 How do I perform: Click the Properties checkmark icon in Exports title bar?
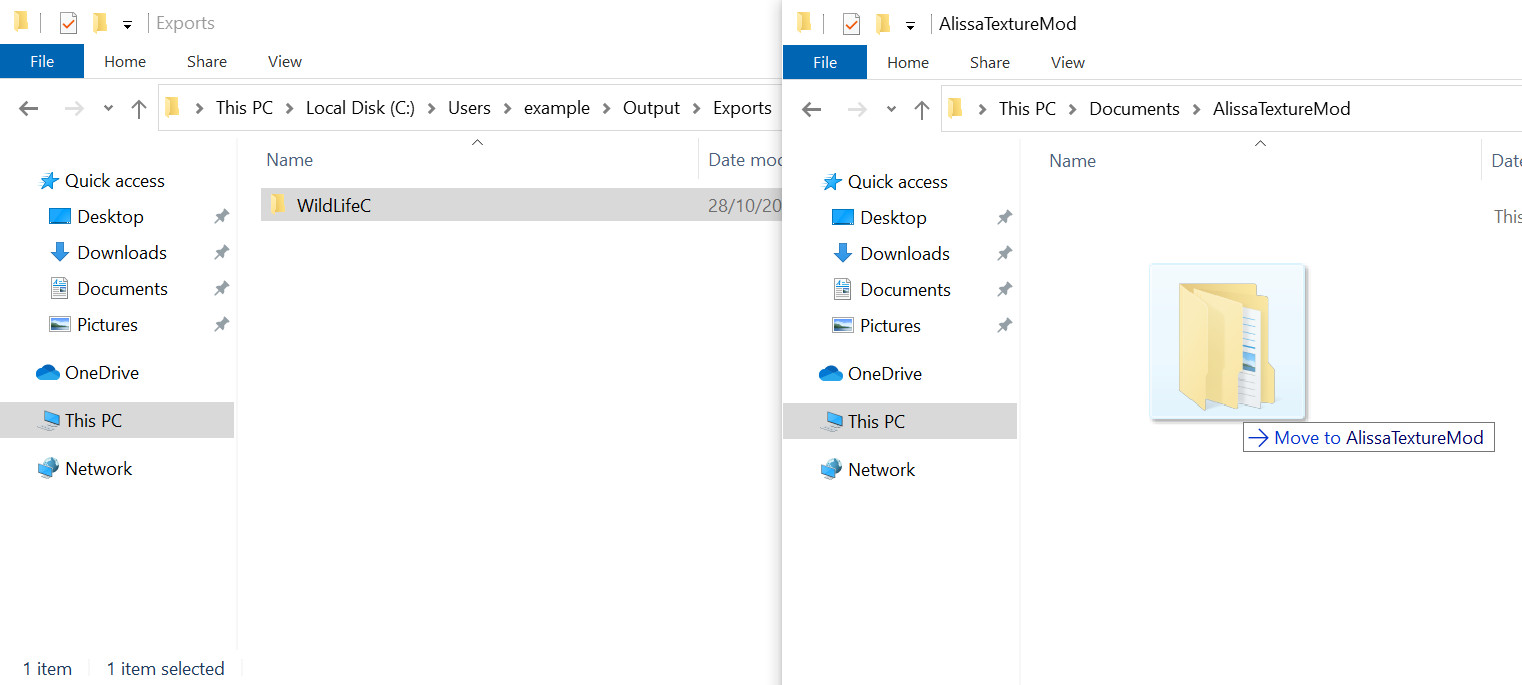[68, 23]
